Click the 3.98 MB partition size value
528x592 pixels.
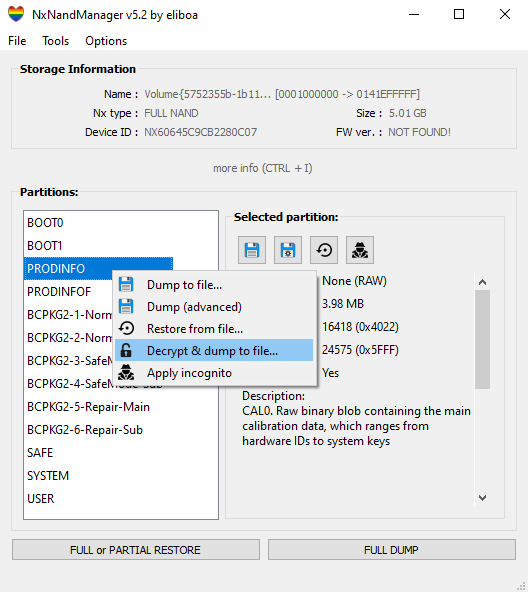click(343, 304)
